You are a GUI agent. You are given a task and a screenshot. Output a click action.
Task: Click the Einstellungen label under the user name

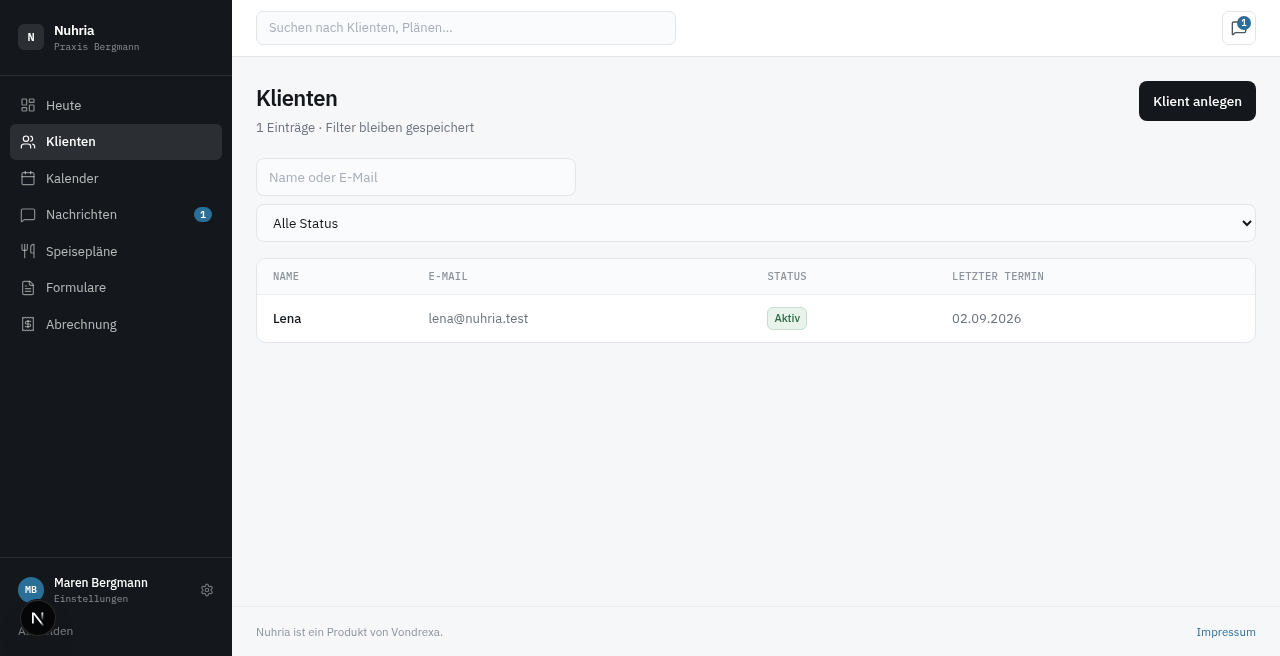(x=91, y=599)
